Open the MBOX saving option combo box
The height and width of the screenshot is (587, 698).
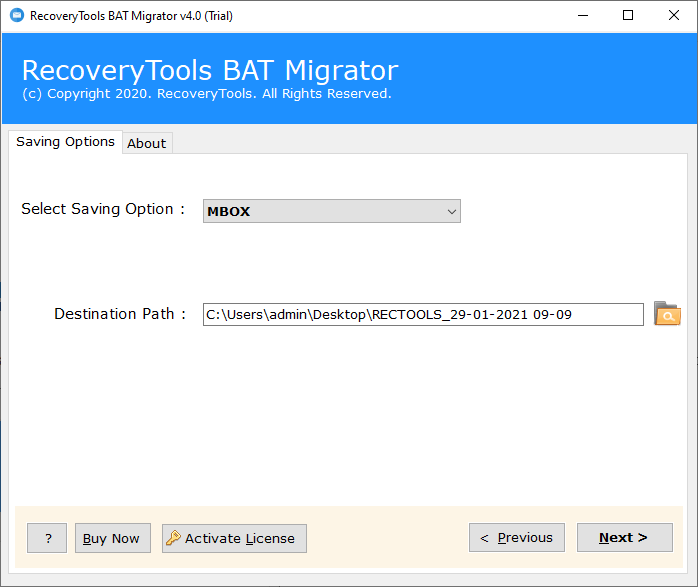332,211
